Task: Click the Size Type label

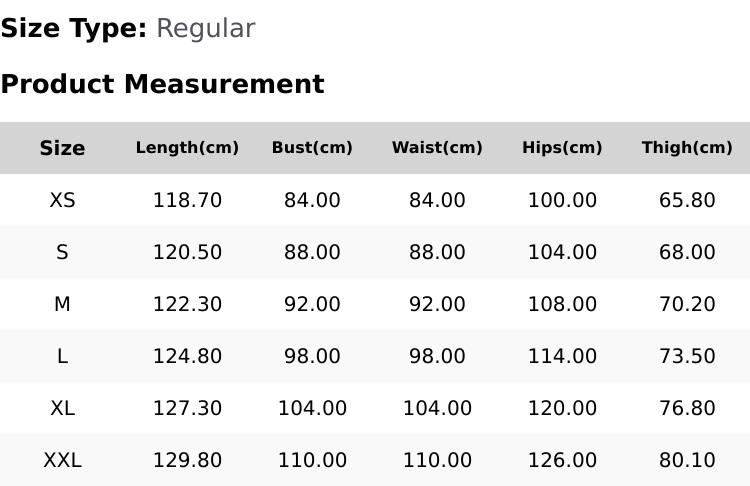Action: coord(74,28)
